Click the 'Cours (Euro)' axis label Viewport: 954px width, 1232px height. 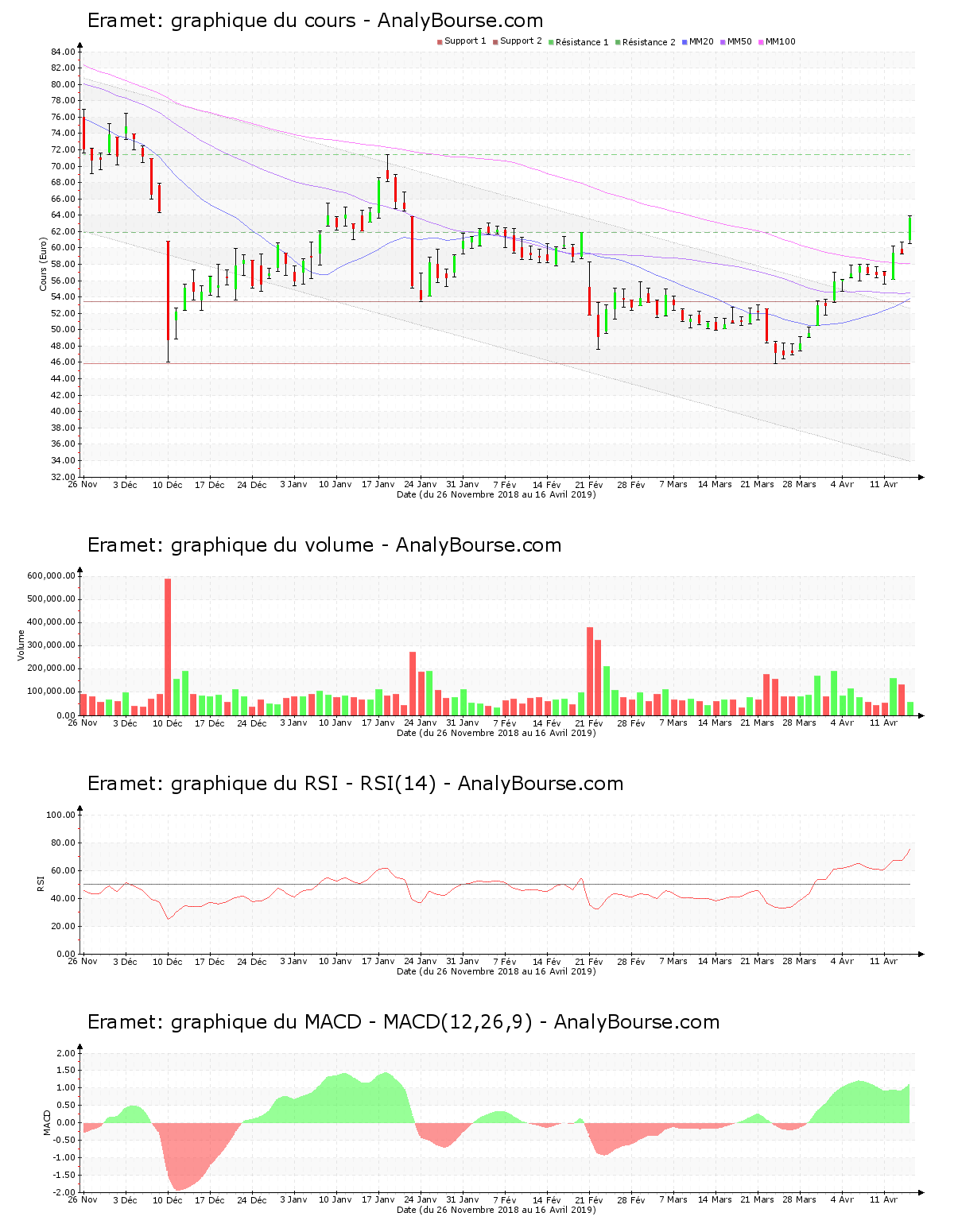click(43, 264)
